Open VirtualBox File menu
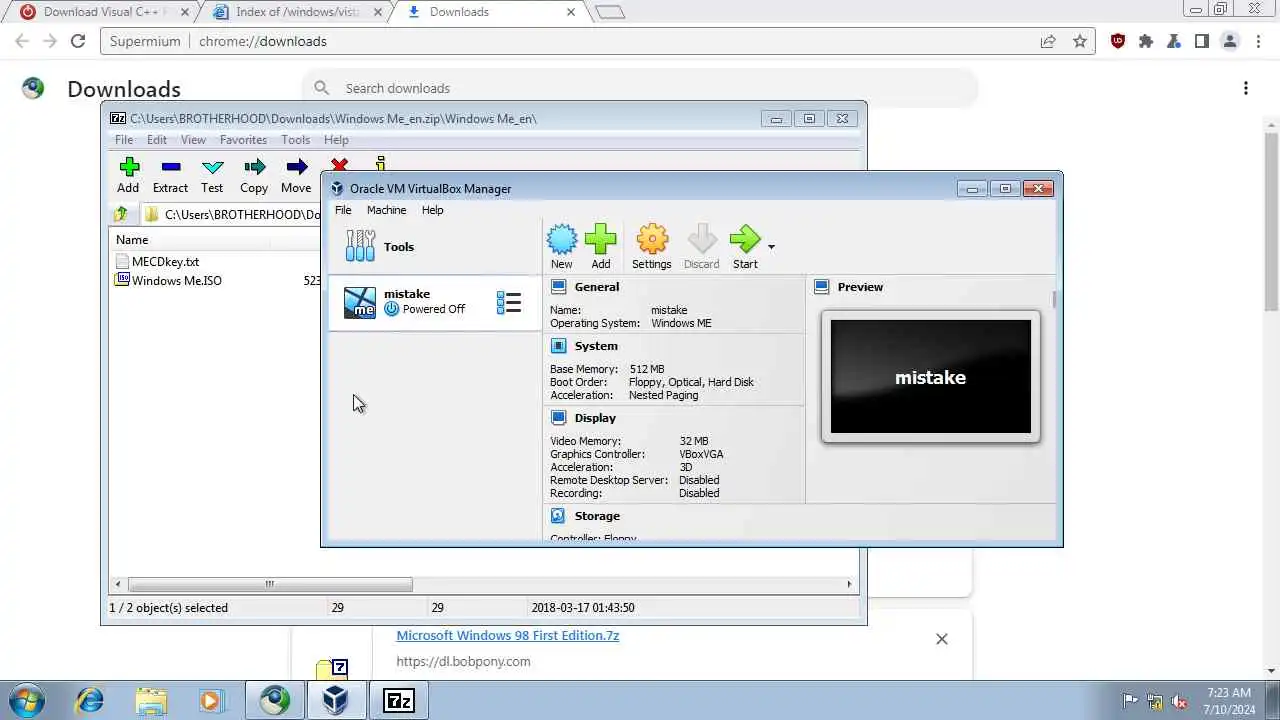 (x=343, y=210)
